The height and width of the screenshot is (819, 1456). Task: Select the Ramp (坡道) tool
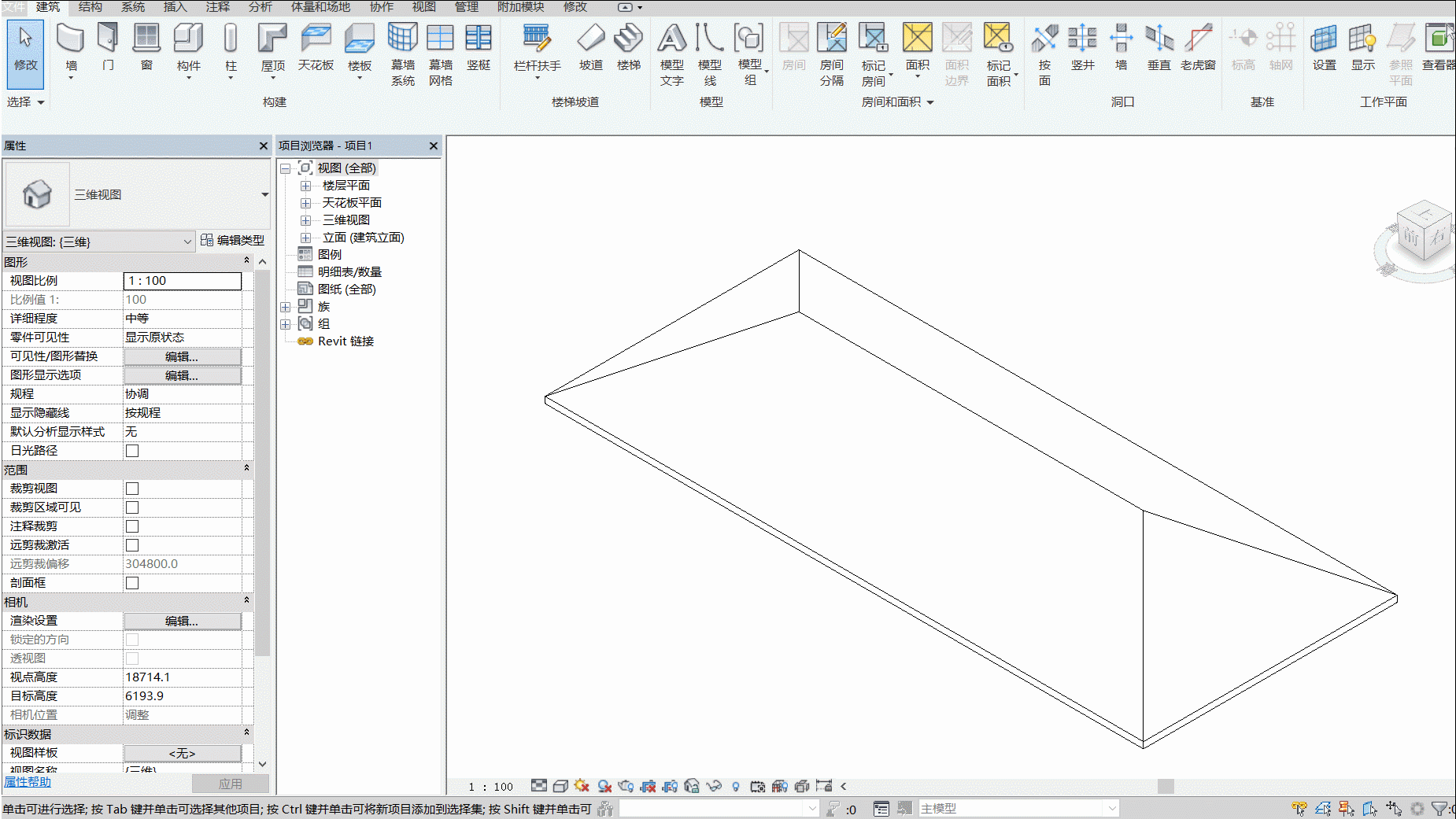pyautogui.click(x=591, y=47)
